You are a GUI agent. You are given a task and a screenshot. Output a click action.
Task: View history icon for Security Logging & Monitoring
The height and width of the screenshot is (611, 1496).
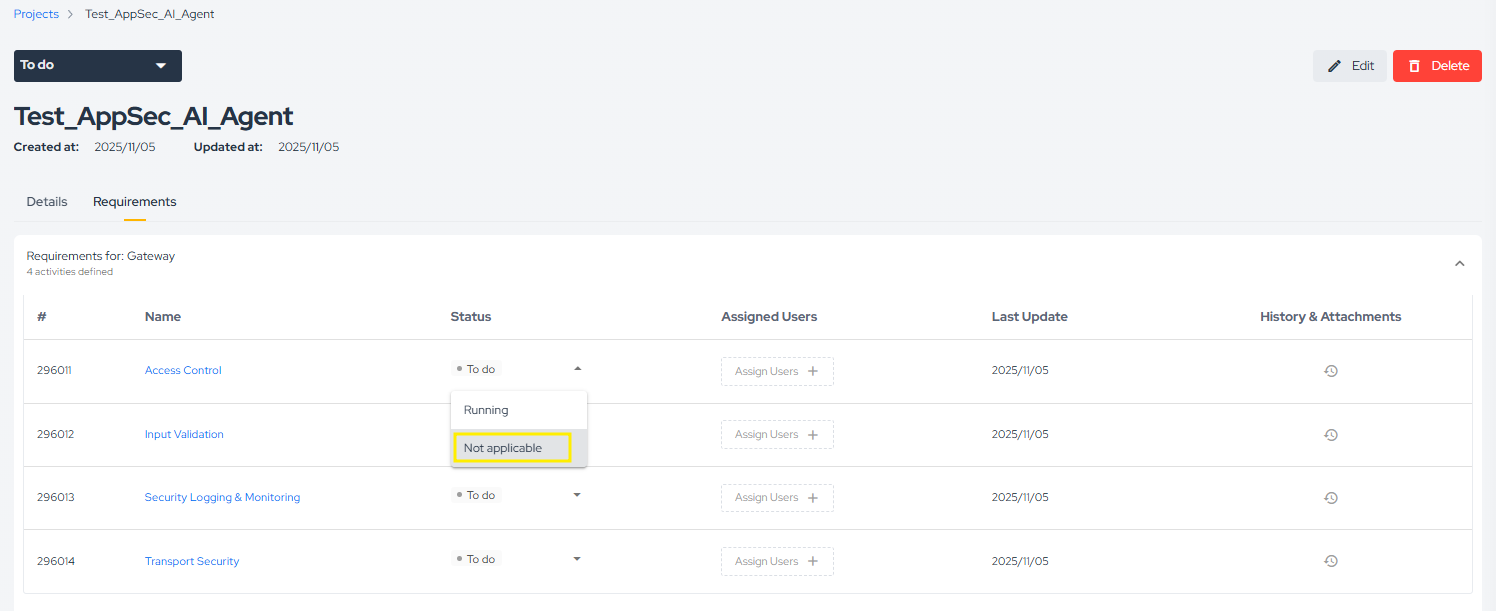click(x=1330, y=498)
